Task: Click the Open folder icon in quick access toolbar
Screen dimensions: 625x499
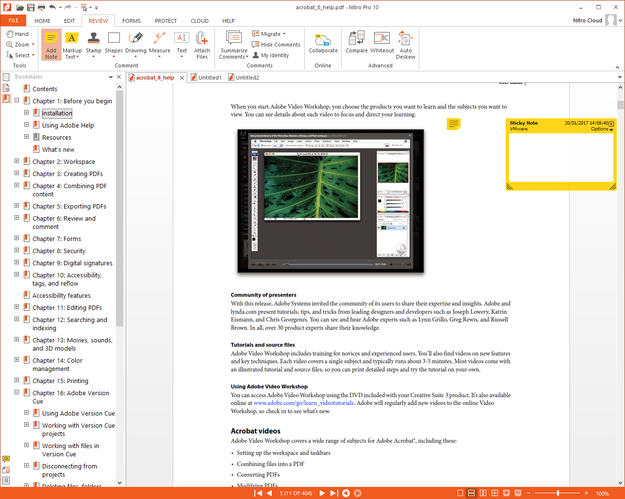Action: tap(20, 7)
